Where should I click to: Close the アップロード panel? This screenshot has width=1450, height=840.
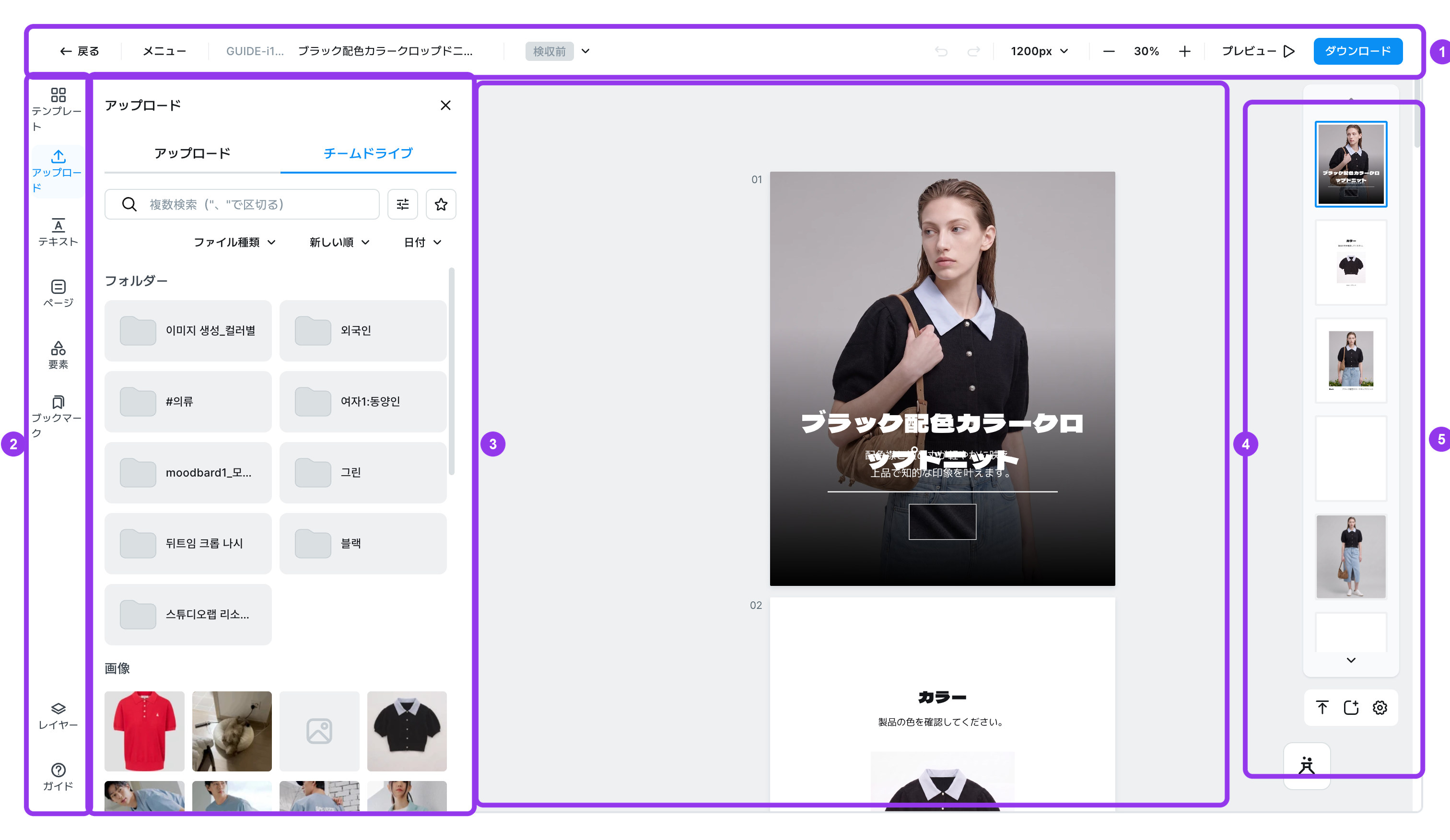click(445, 105)
